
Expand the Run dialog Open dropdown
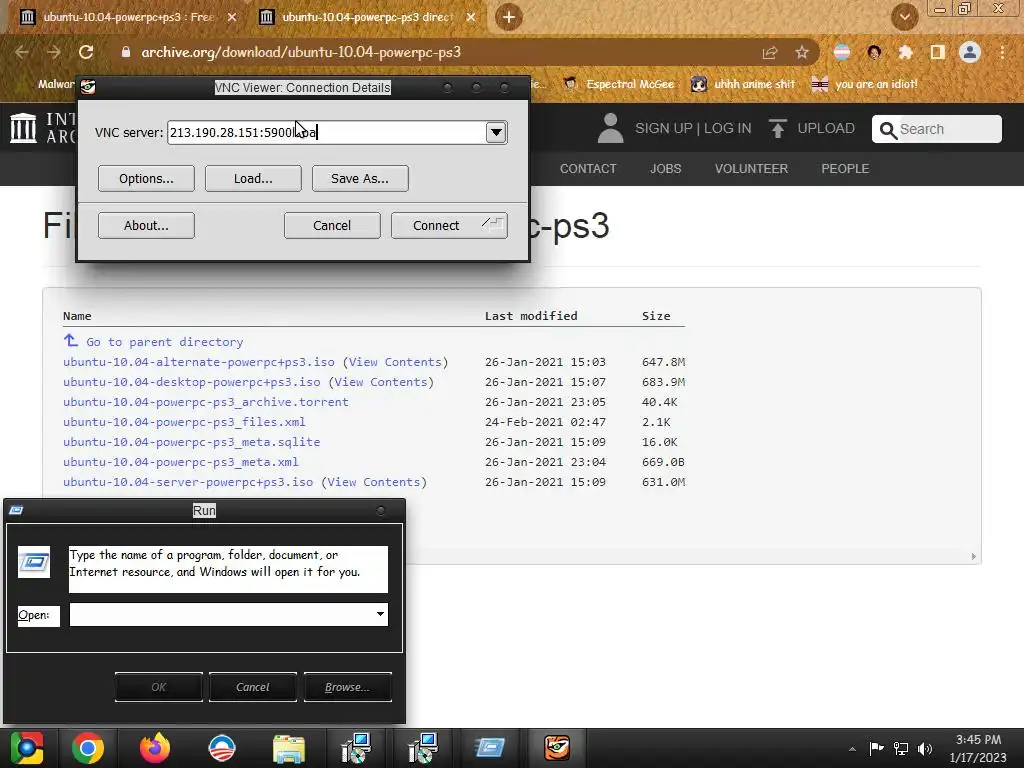click(380, 615)
